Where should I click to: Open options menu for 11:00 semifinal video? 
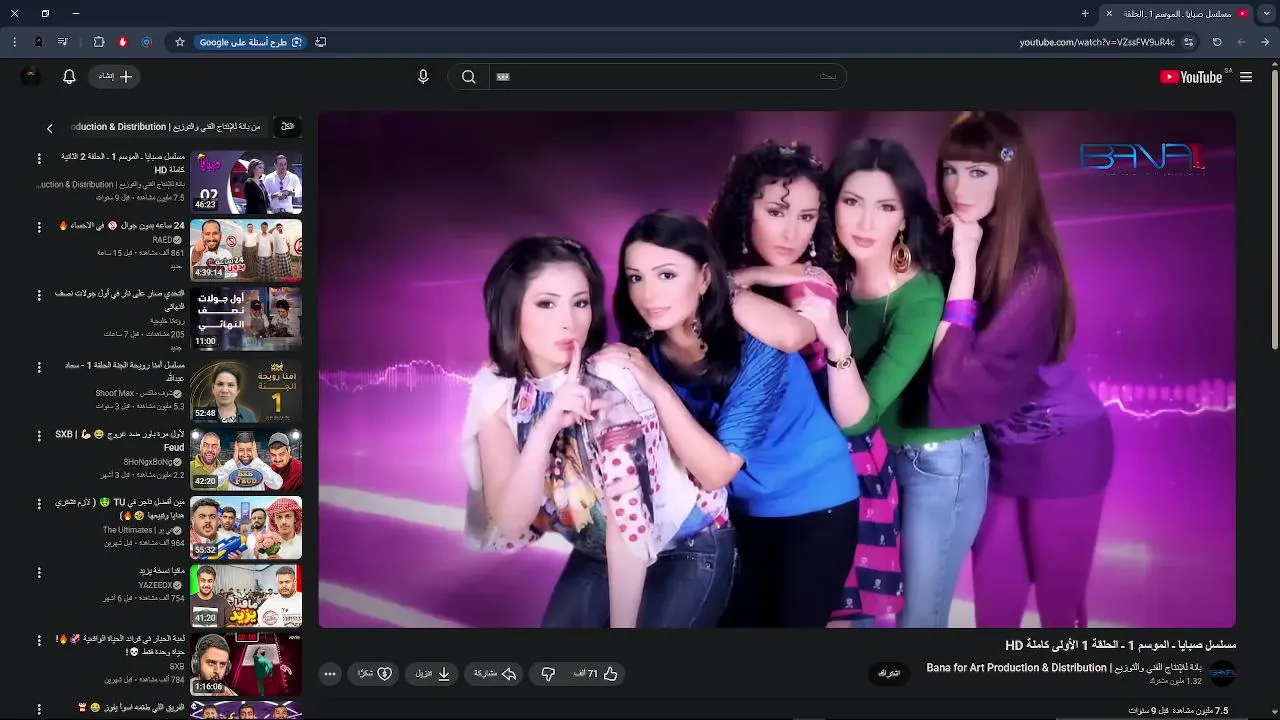[39, 296]
